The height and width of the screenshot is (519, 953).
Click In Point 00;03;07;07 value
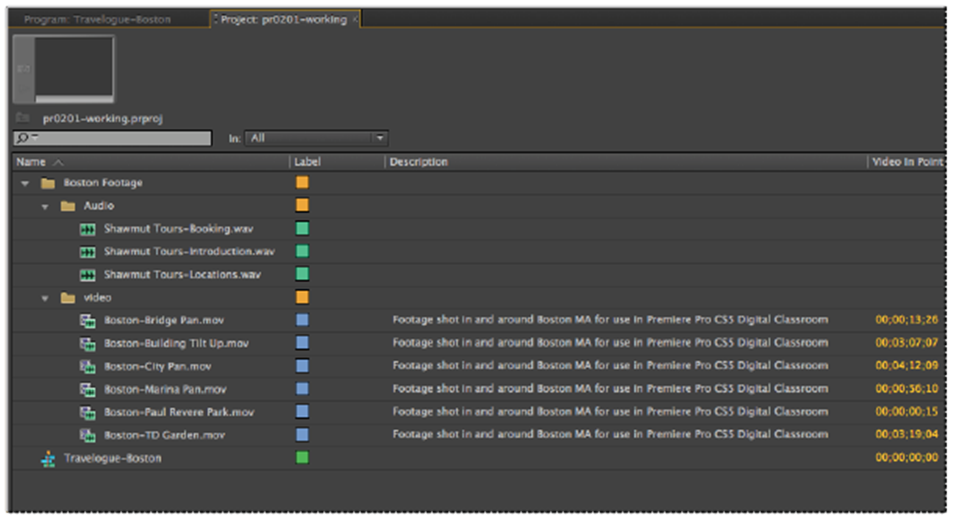(x=906, y=343)
